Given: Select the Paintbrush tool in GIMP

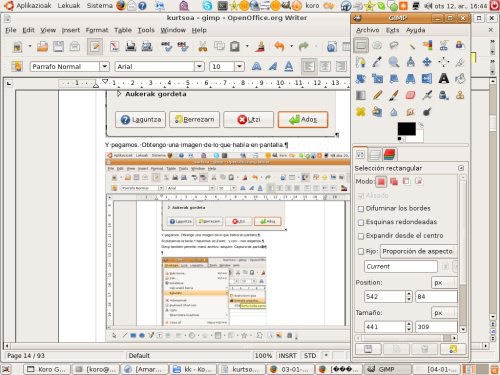Looking at the screenshot, I should point(394,95).
